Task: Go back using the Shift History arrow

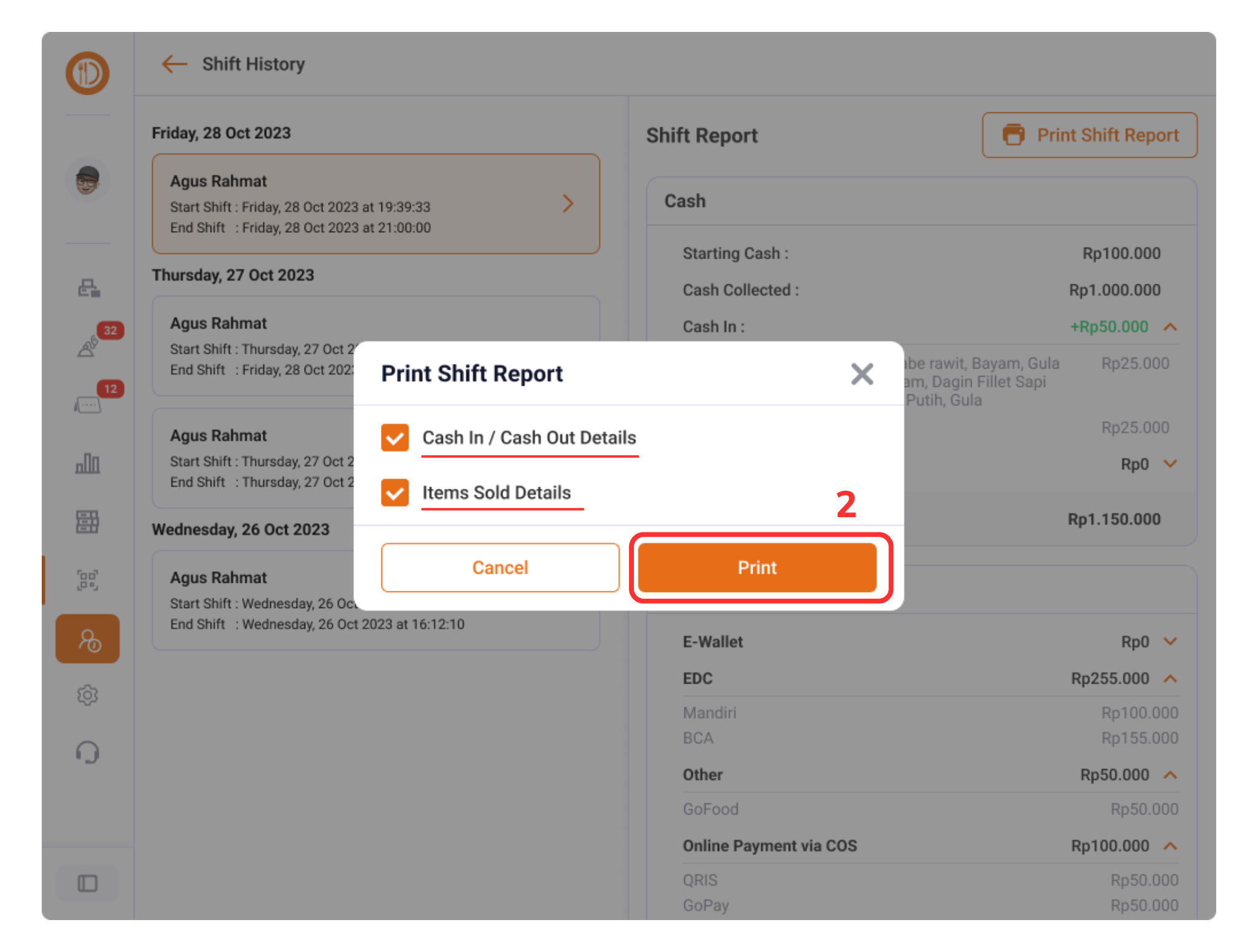Action: point(173,64)
